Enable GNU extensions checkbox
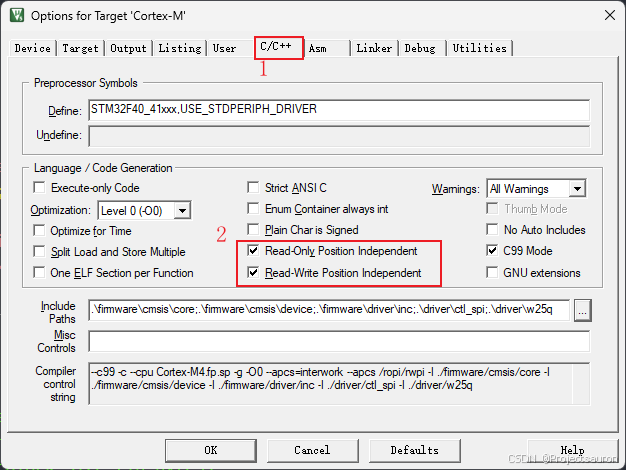The height and width of the screenshot is (470, 626). coord(493,273)
